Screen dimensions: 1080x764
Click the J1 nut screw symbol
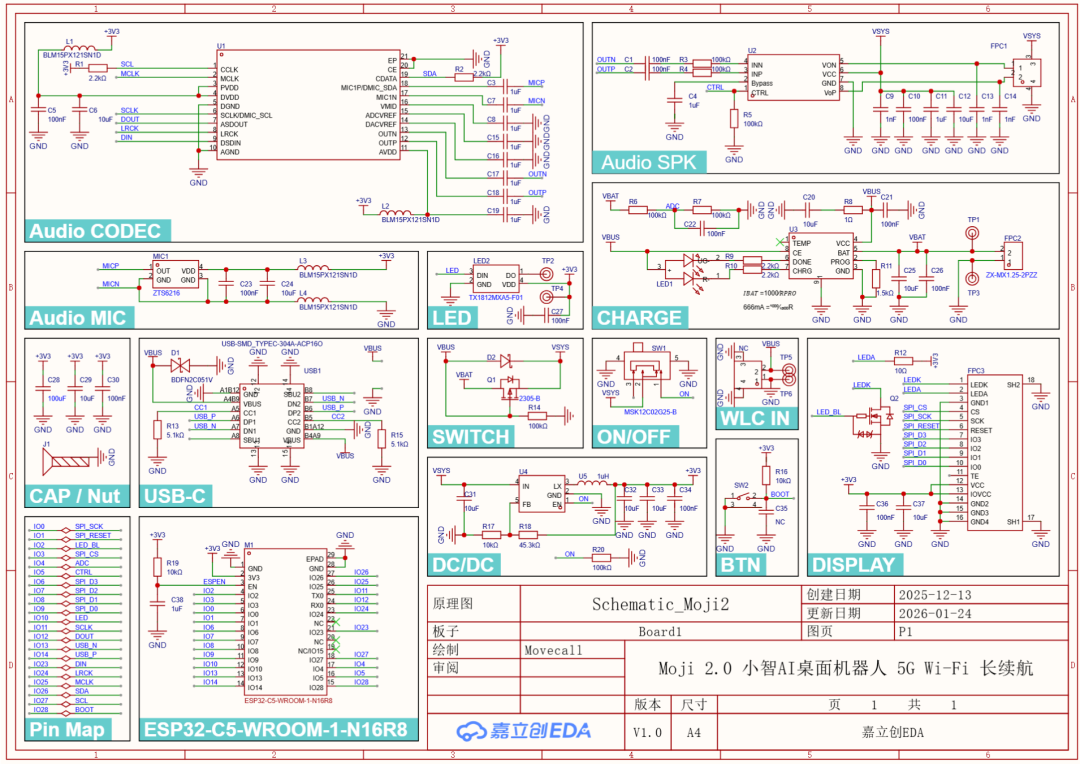(x=72, y=460)
